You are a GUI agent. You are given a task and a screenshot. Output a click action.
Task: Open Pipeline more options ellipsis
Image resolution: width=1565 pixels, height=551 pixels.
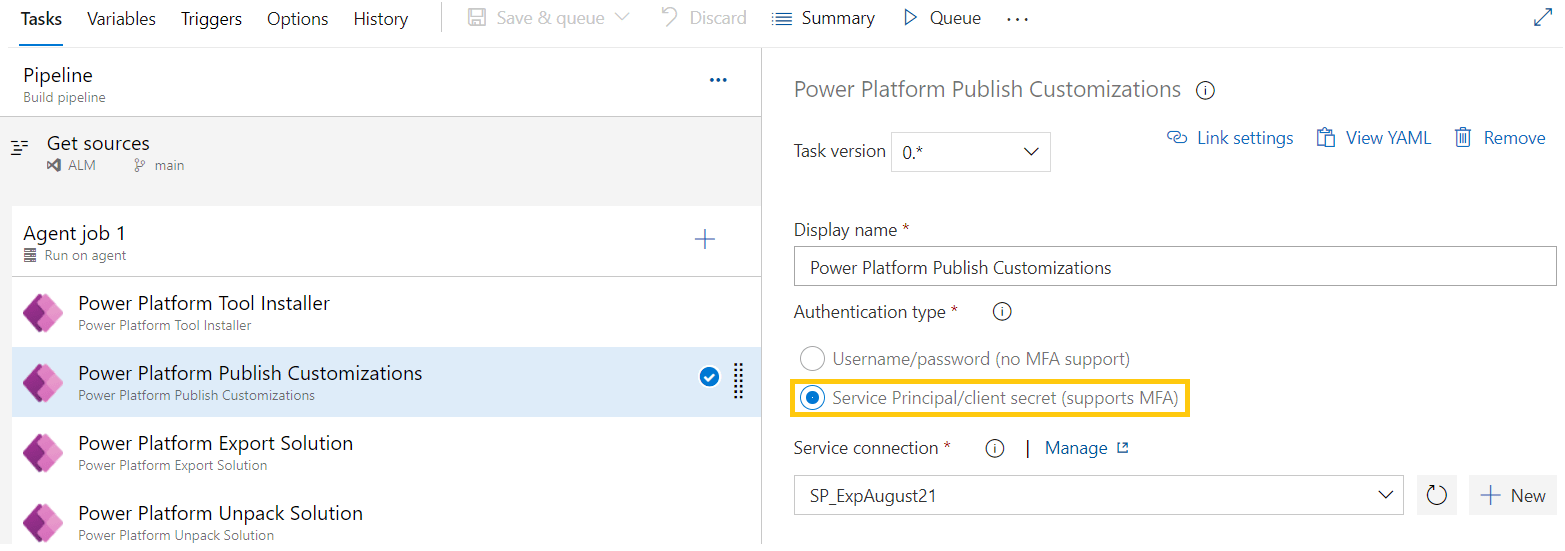(718, 80)
